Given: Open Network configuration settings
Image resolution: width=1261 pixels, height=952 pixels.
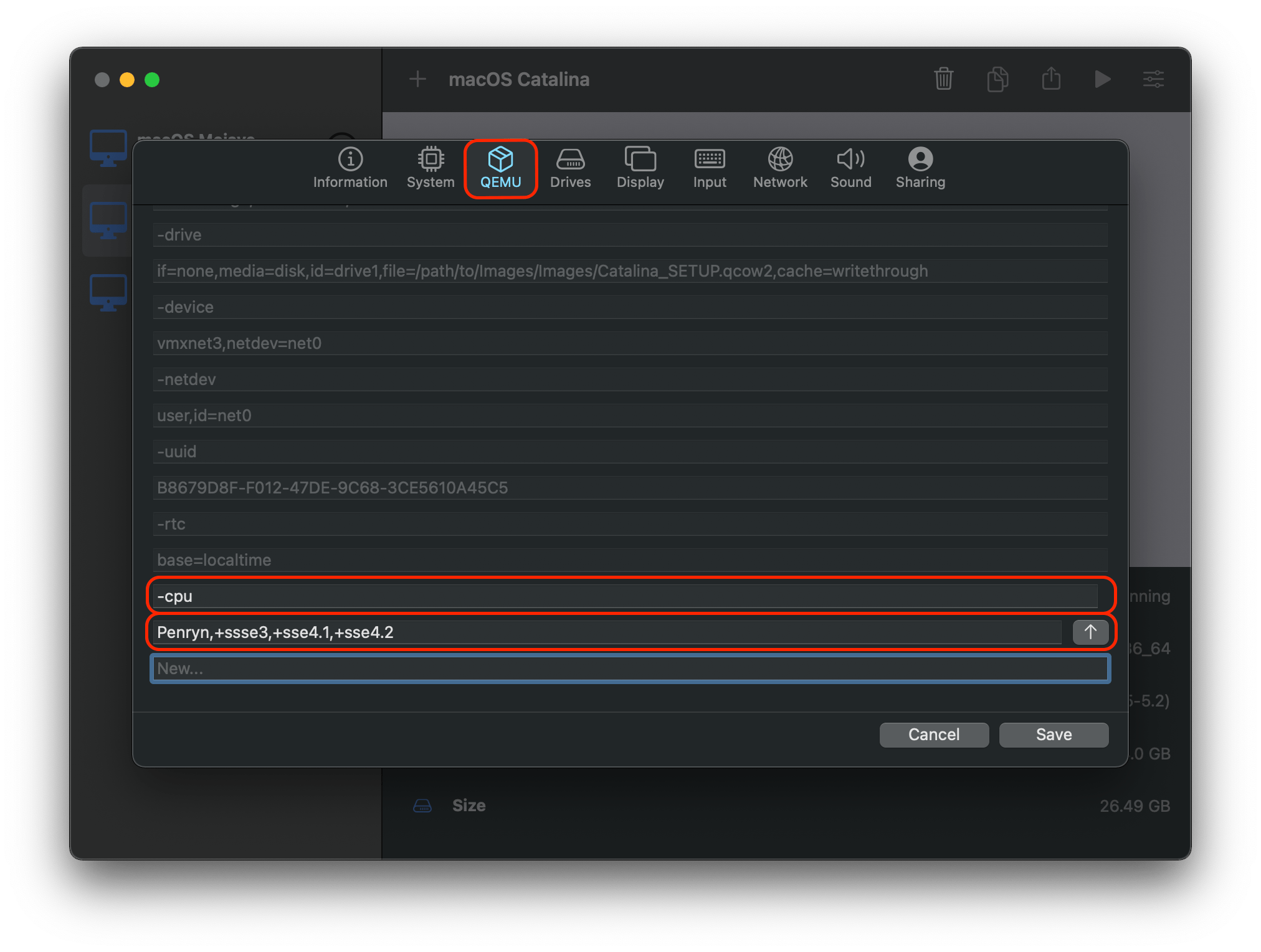Looking at the screenshot, I should (780, 168).
